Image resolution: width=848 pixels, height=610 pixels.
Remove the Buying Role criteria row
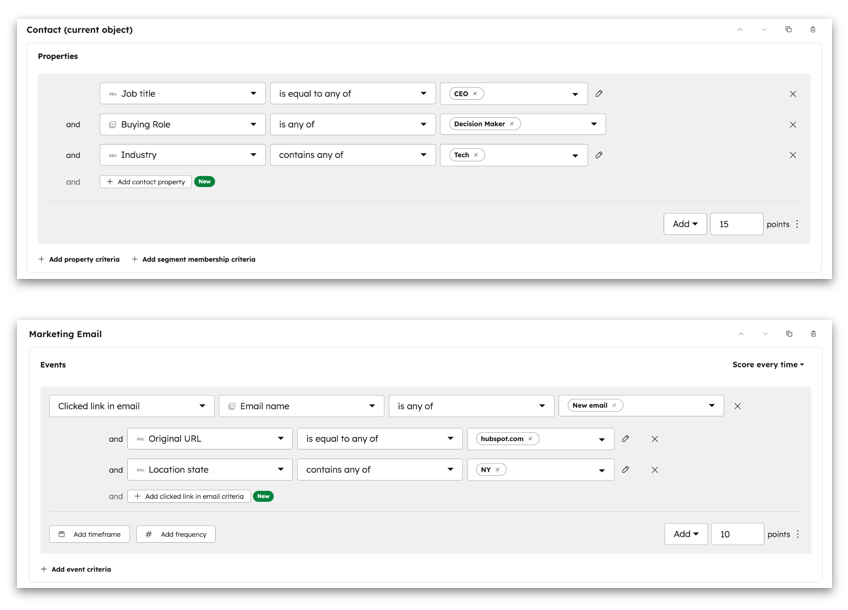793,125
